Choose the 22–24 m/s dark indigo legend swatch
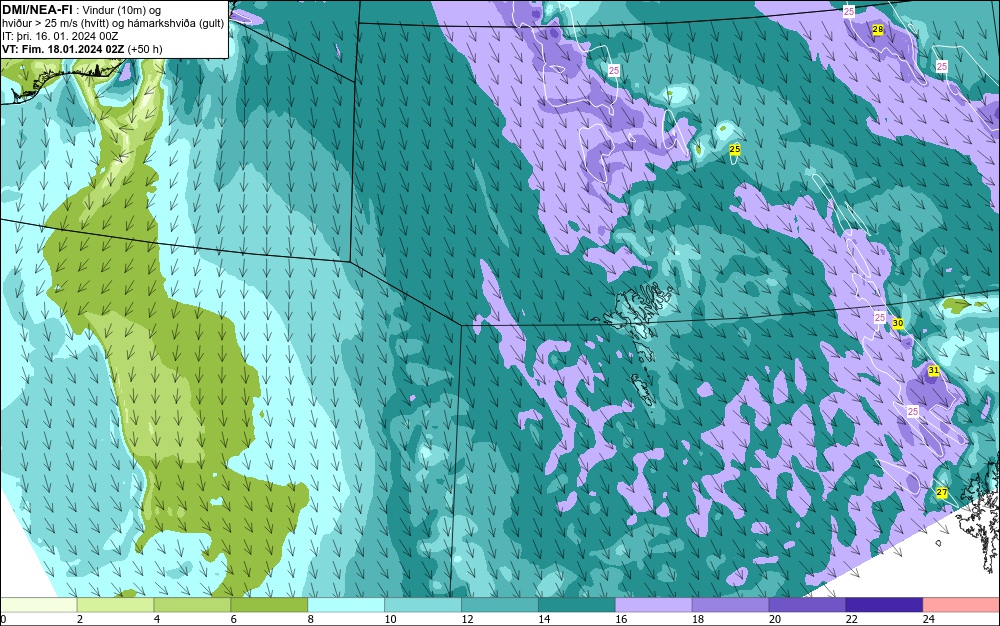1000x626 pixels. (x=885, y=604)
